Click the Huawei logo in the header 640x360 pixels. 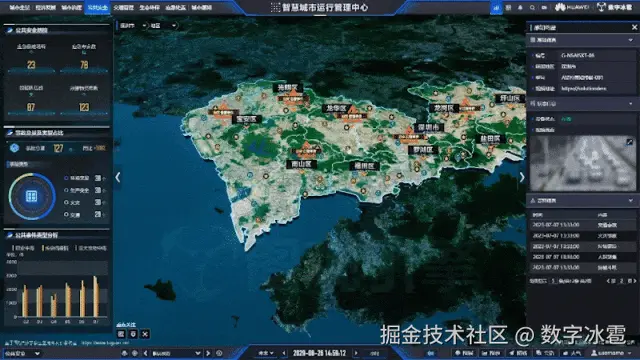[x=571, y=7]
